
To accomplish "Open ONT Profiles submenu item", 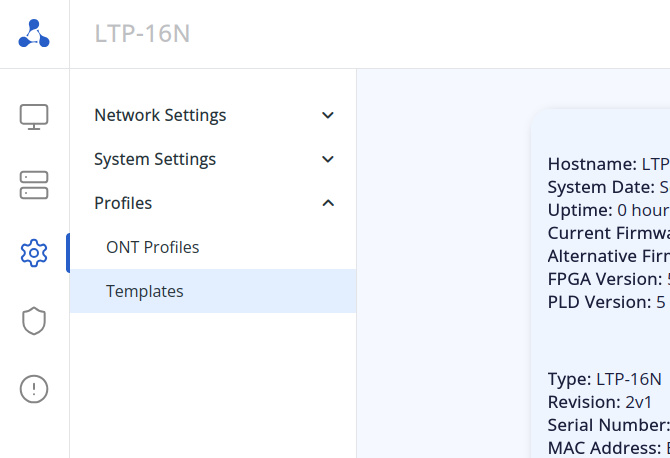I will tap(153, 247).
